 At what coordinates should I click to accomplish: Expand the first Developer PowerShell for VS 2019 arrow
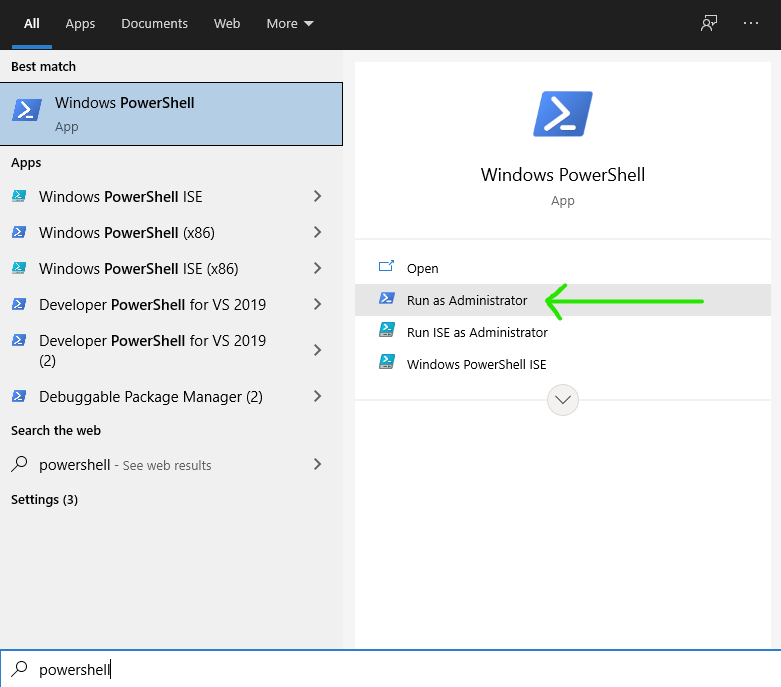pyautogui.click(x=317, y=304)
